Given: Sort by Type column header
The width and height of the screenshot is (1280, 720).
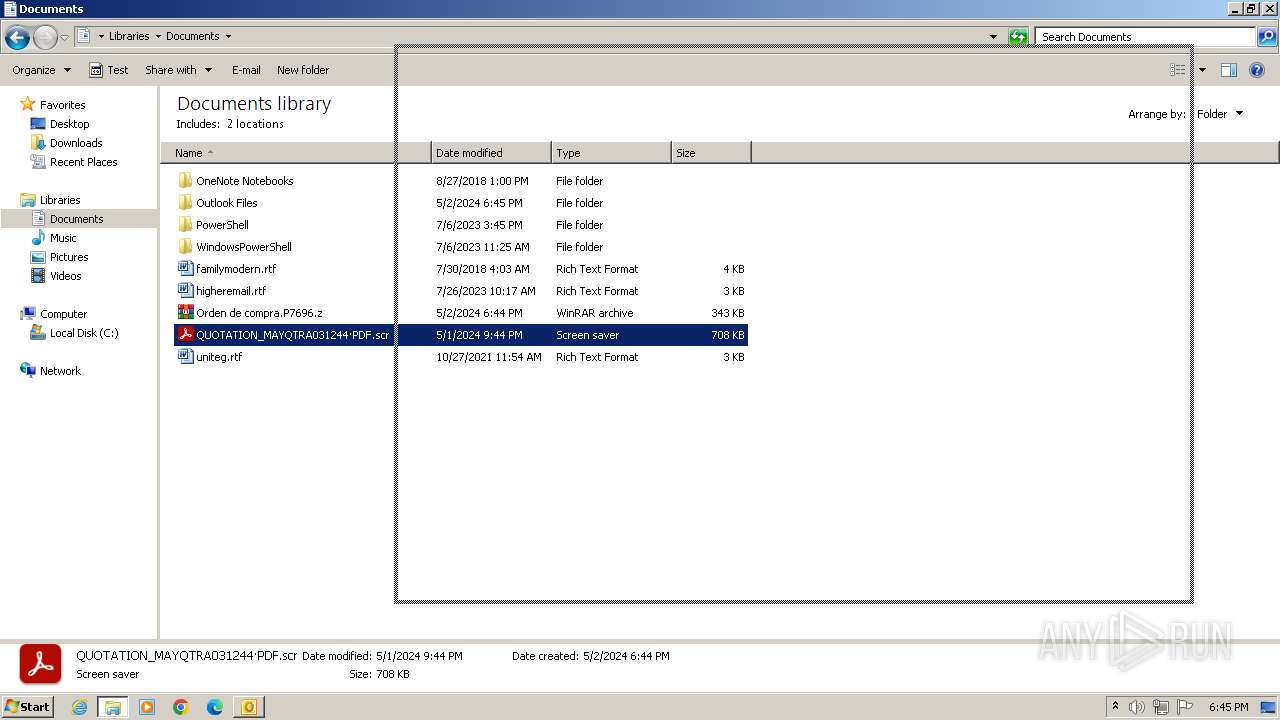Looking at the screenshot, I should coord(611,153).
